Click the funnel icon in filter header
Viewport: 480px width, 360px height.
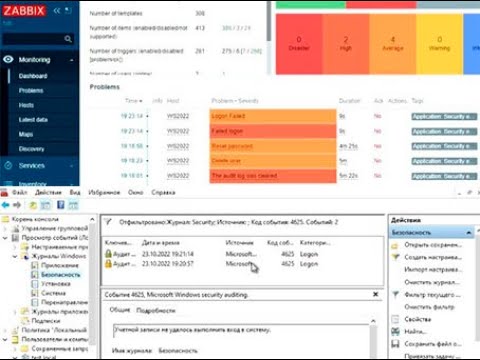point(108,221)
